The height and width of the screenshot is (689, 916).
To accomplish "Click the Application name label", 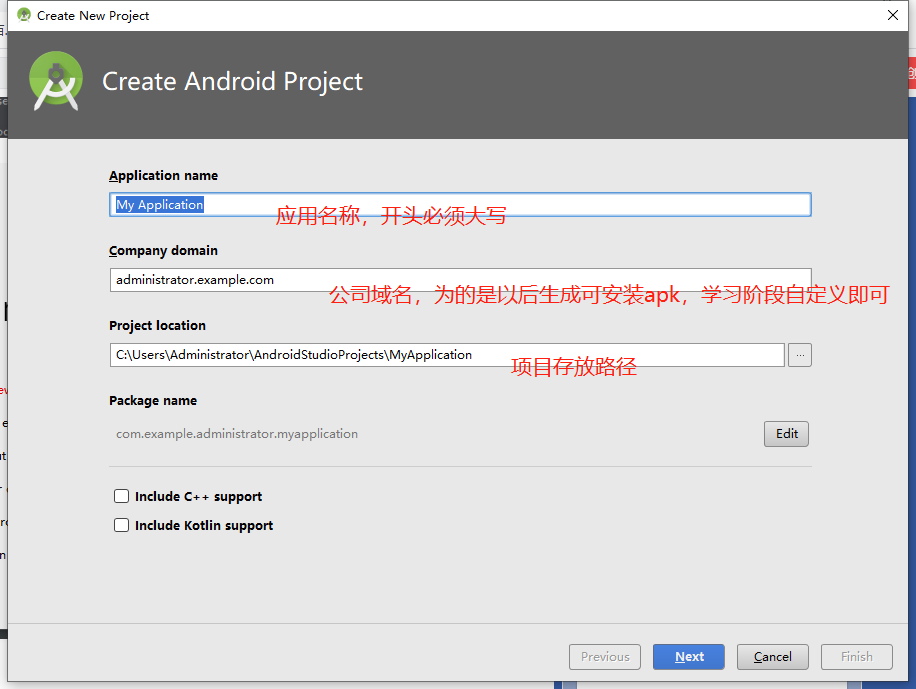I will (x=164, y=175).
